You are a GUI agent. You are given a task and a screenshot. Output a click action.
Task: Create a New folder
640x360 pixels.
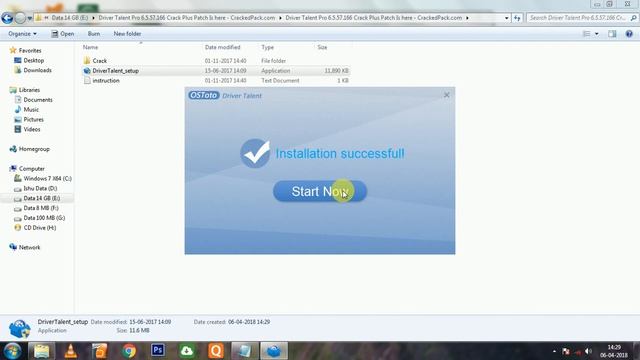coord(127,34)
